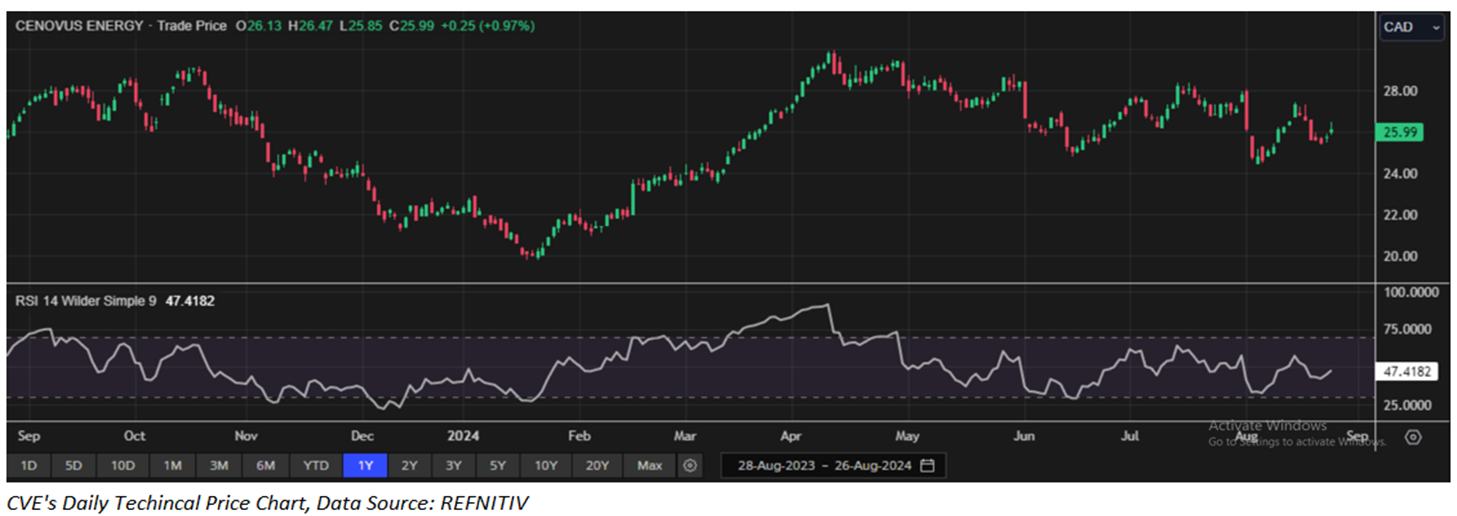The width and height of the screenshot is (1457, 516).
Task: Click the Dec timeline label
Action: tap(362, 436)
